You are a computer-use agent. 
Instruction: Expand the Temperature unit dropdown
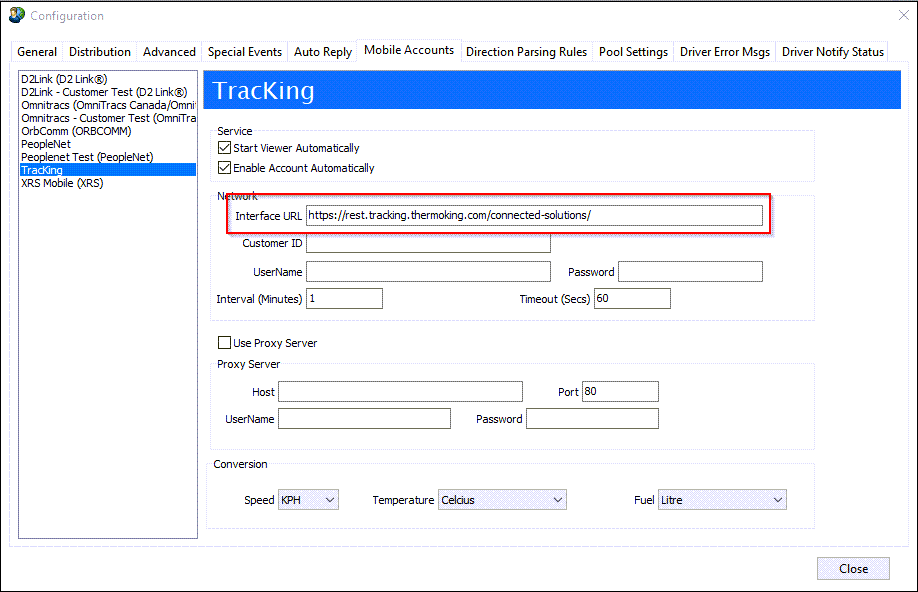click(x=502, y=500)
